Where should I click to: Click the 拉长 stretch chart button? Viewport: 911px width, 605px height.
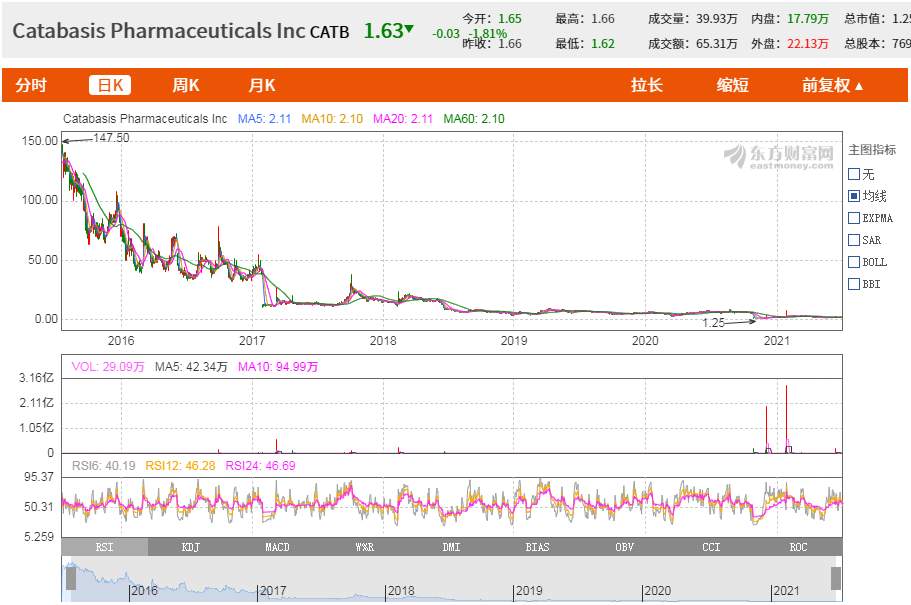646,86
